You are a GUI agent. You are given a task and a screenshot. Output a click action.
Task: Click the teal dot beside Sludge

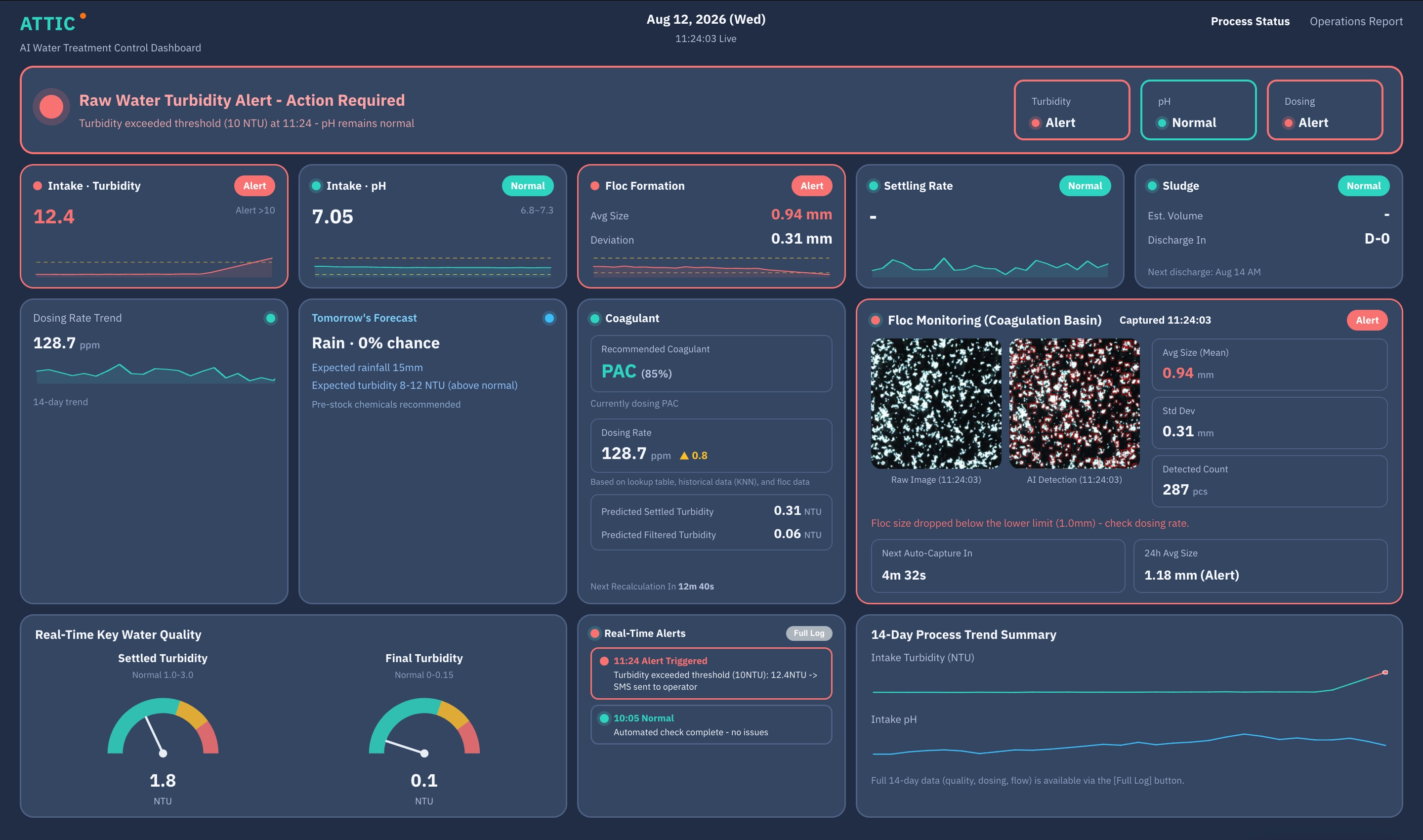pos(1152,186)
